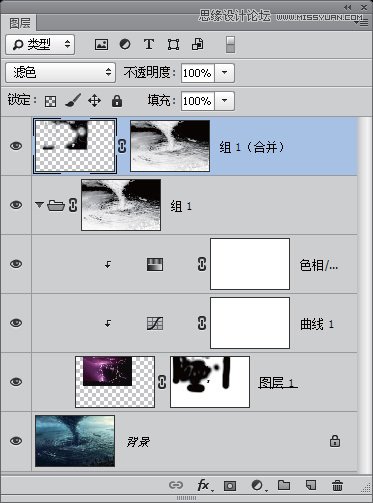Open the fx layer style menu
This screenshot has height=503, width=373.
[204, 485]
